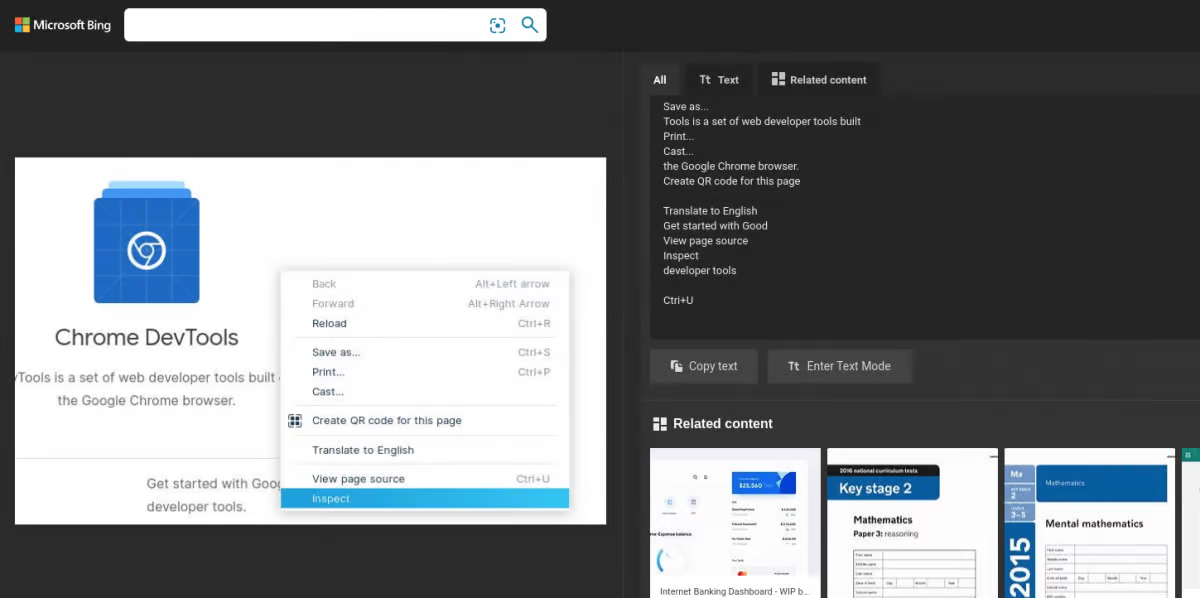Click the Microsoft Bing logo

[62, 25]
